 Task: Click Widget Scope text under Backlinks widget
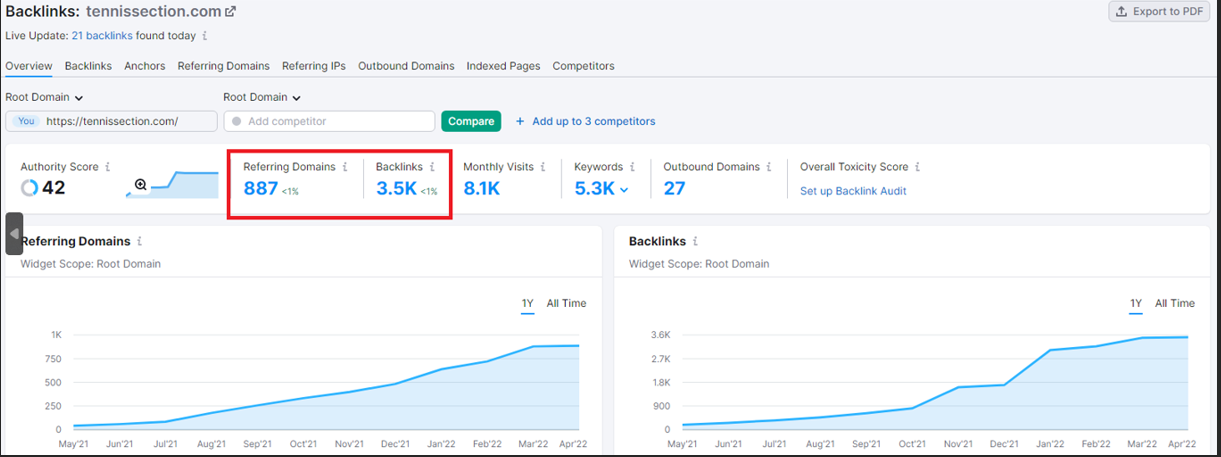click(x=699, y=264)
